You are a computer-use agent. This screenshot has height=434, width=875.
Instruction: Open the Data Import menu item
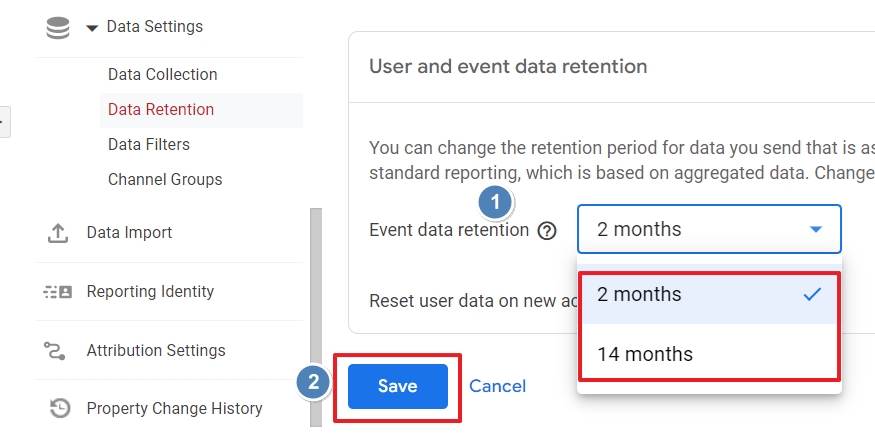(129, 233)
